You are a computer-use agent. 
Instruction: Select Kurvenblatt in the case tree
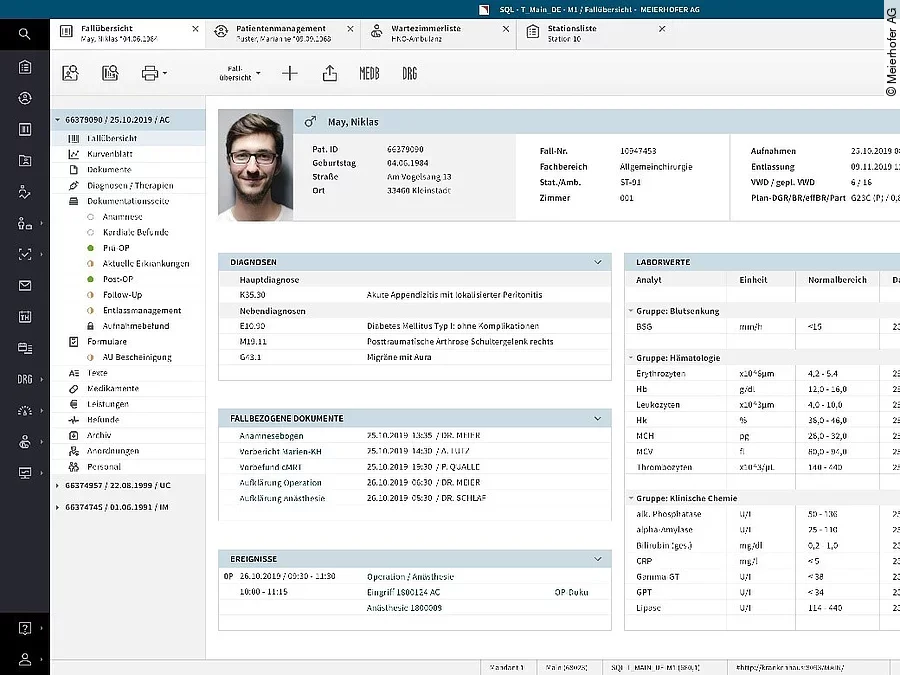tap(109, 154)
